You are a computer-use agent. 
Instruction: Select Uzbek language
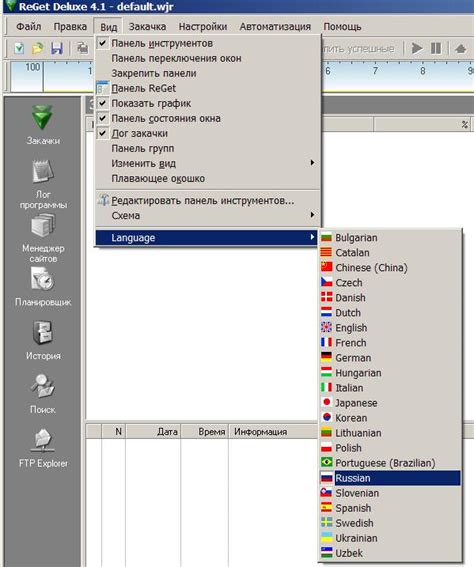(x=390, y=553)
